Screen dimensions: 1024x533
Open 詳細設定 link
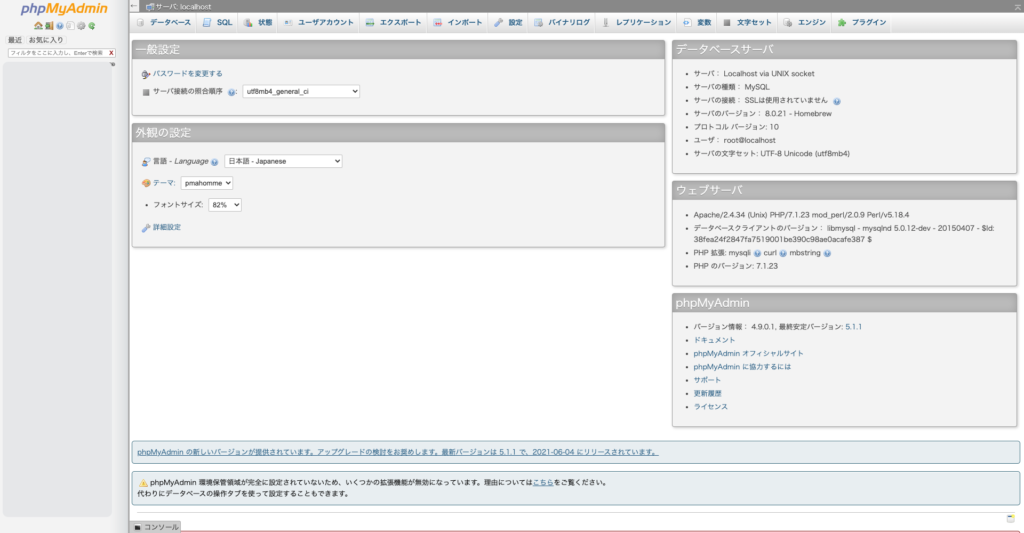coord(167,227)
